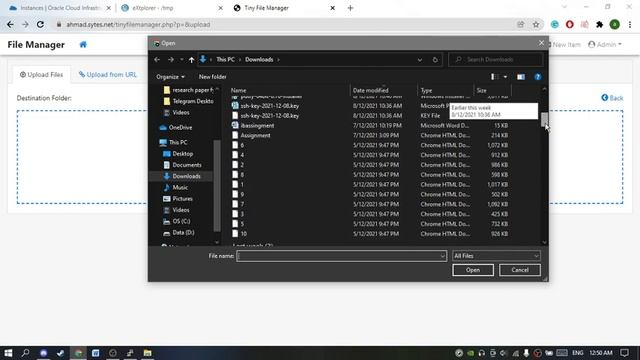The image size is (640, 360).
Task: Select research paper folder in sidebar
Action: (188, 90)
